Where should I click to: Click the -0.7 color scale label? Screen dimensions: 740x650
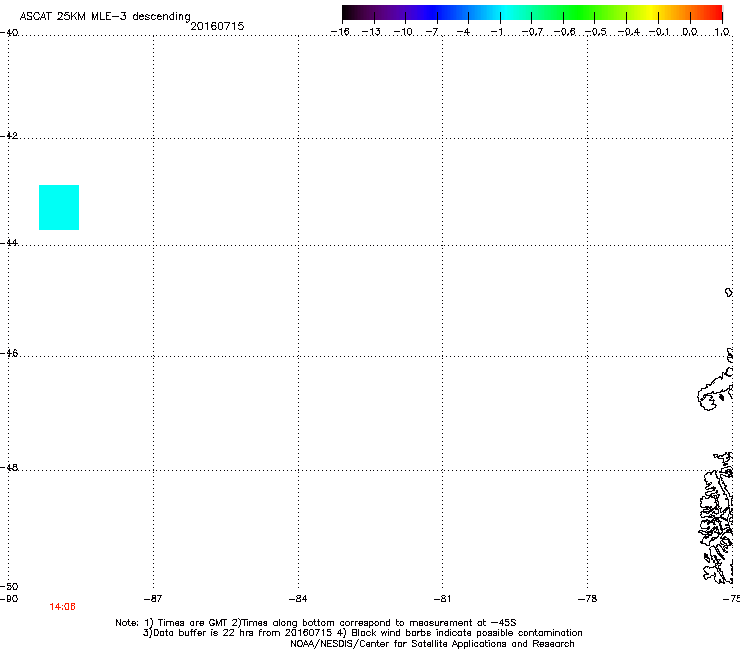pos(532,32)
